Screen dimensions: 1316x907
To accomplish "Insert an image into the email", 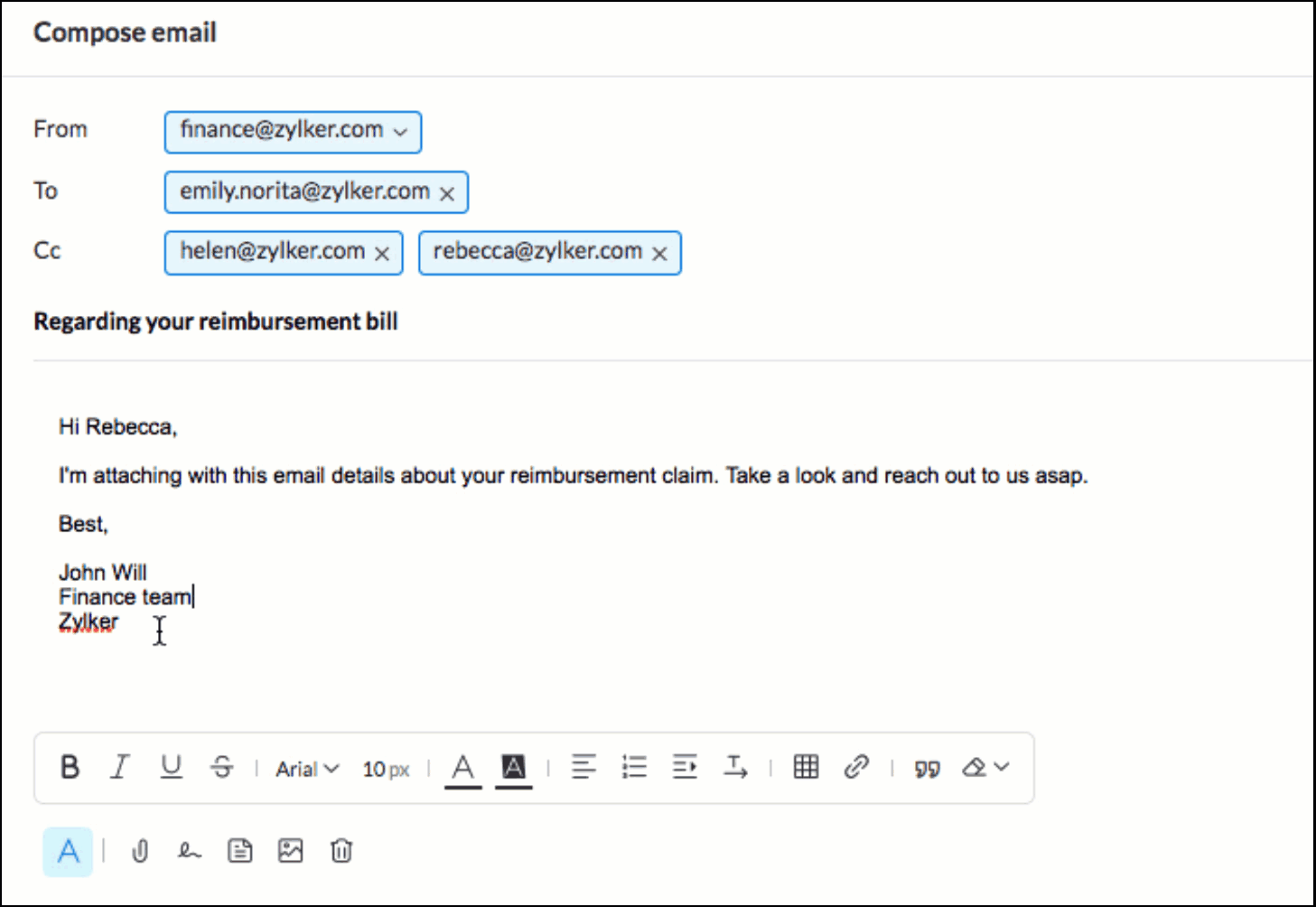I will tap(290, 851).
